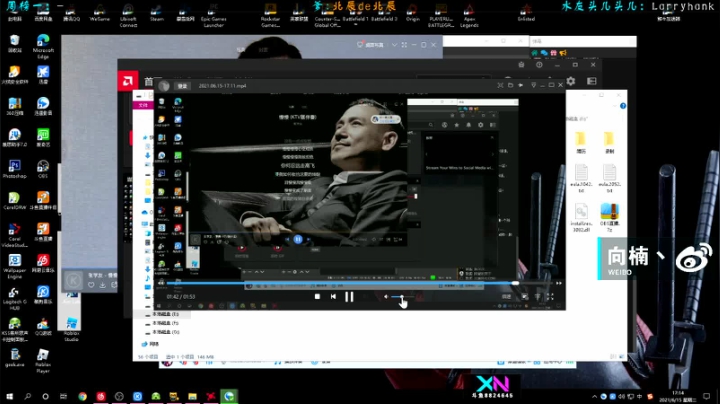Open the second yellow folder in Explorer
The width and height of the screenshot is (720, 404).
coord(609,142)
